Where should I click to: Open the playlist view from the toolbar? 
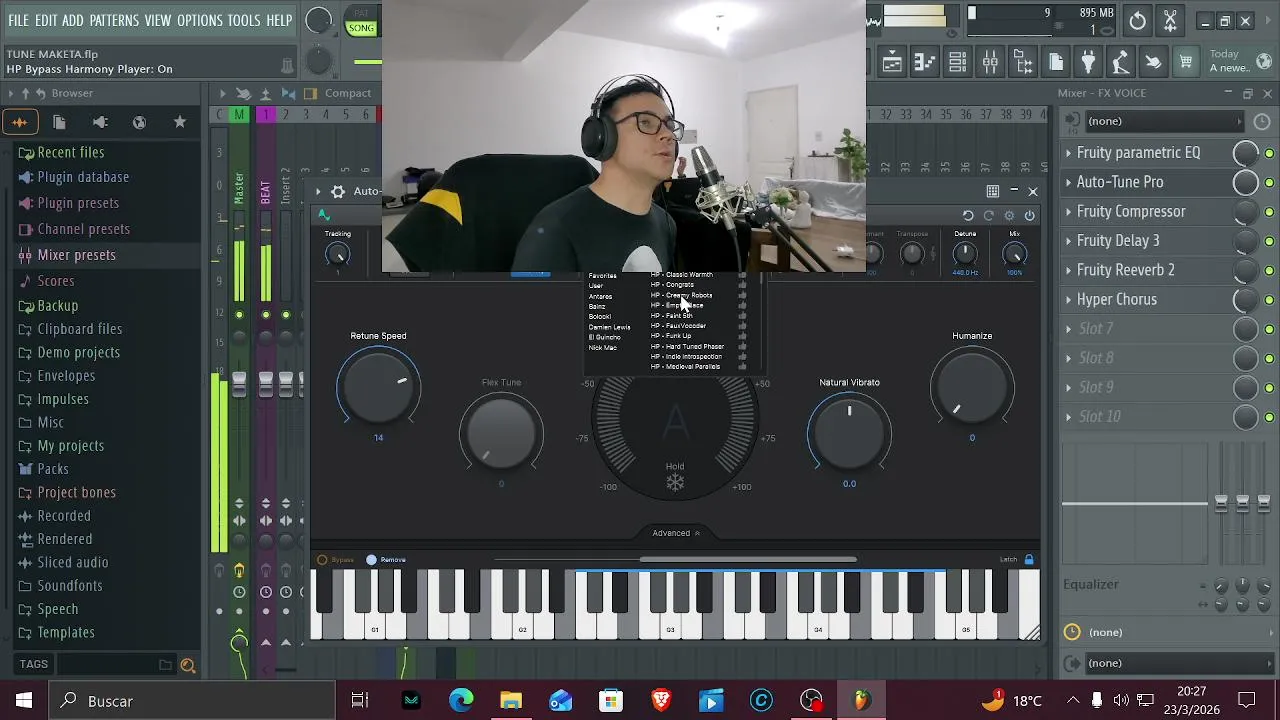click(x=892, y=63)
